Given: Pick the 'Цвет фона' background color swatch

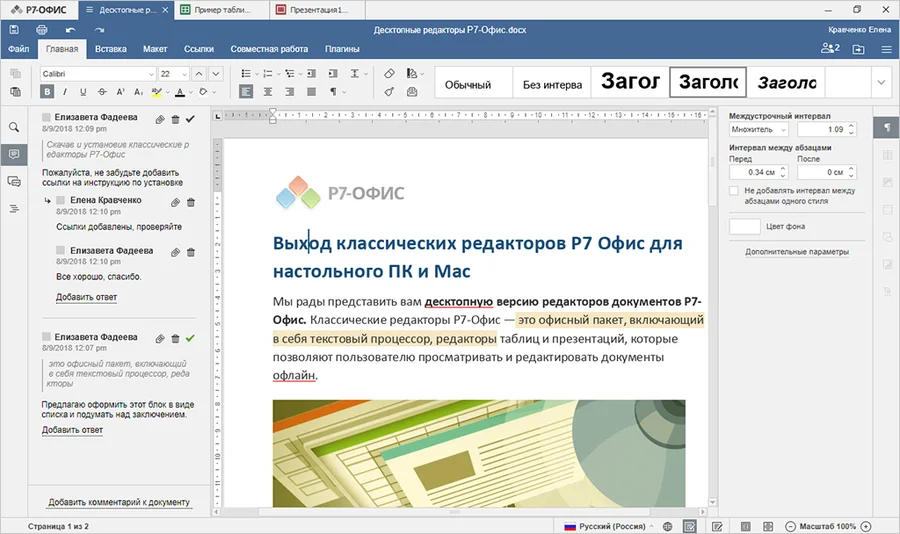Looking at the screenshot, I should 745,226.
